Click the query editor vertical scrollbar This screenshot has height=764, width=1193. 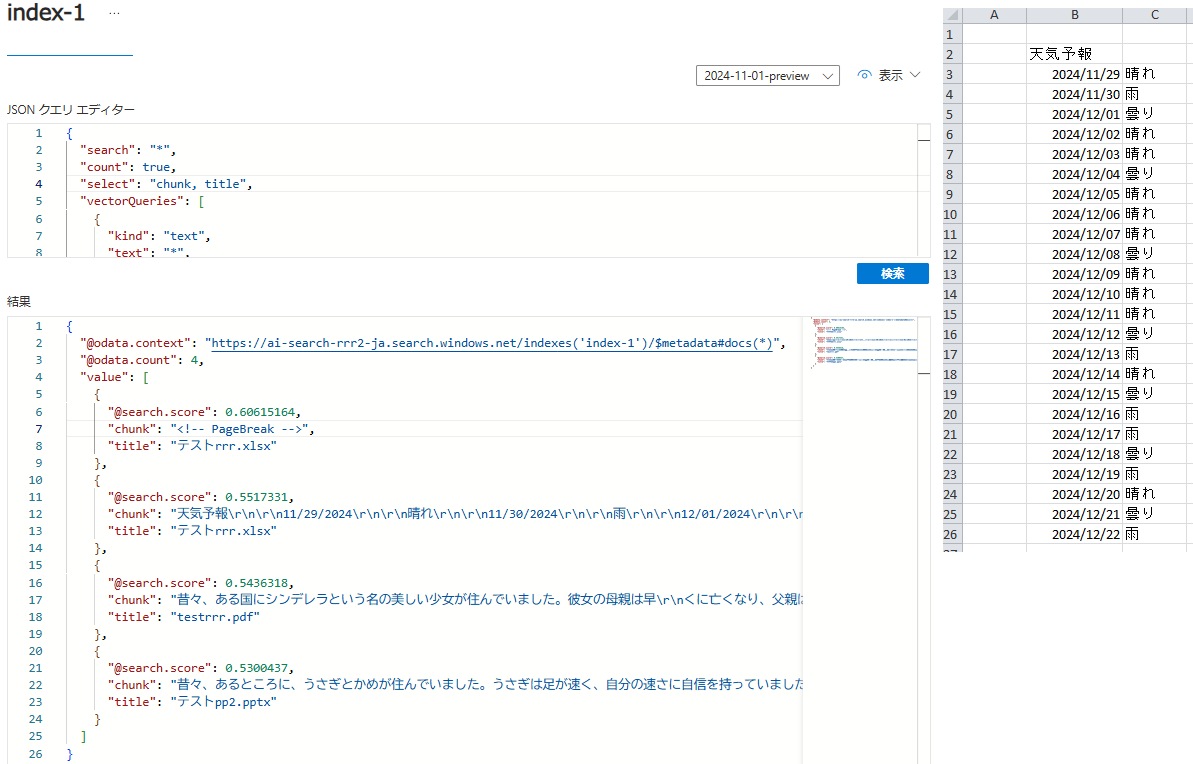[x=924, y=190]
